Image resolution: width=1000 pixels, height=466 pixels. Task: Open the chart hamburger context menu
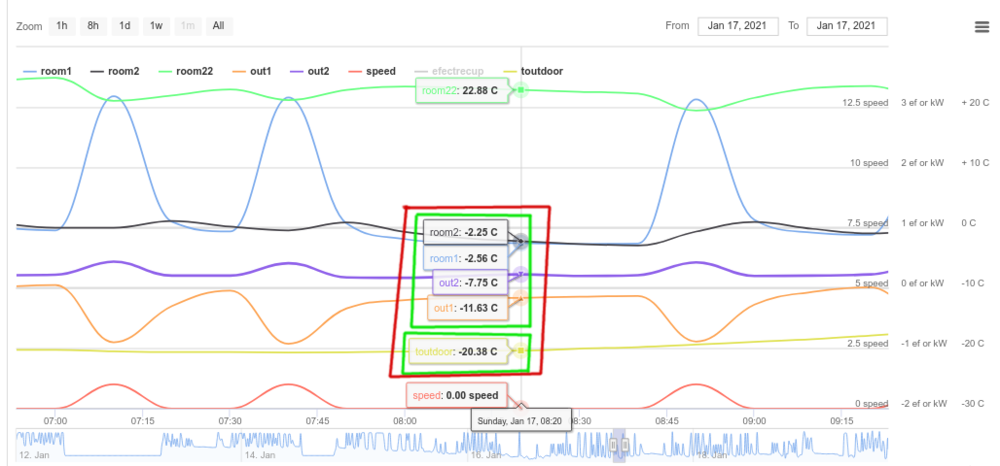981,26
